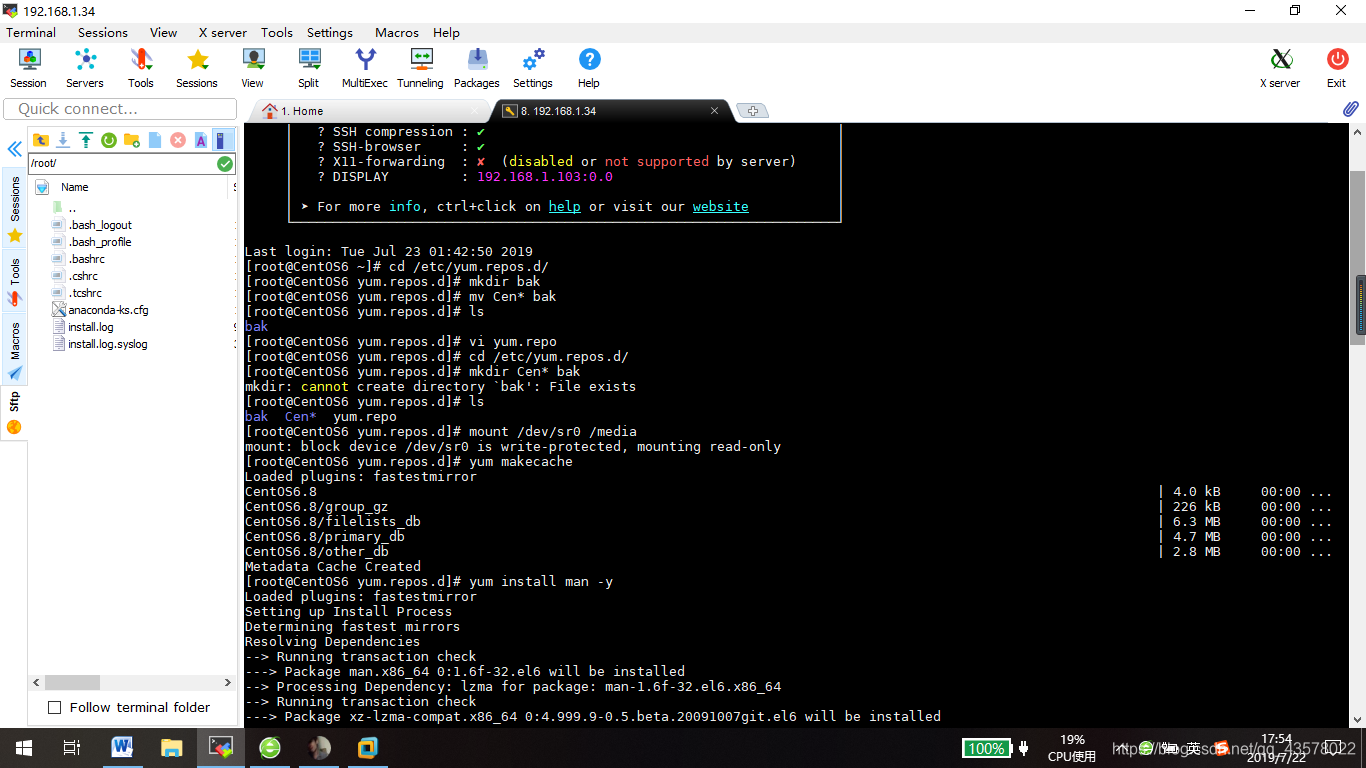Download selected files in SFTP toolbar
1366x768 pixels.
point(63,140)
